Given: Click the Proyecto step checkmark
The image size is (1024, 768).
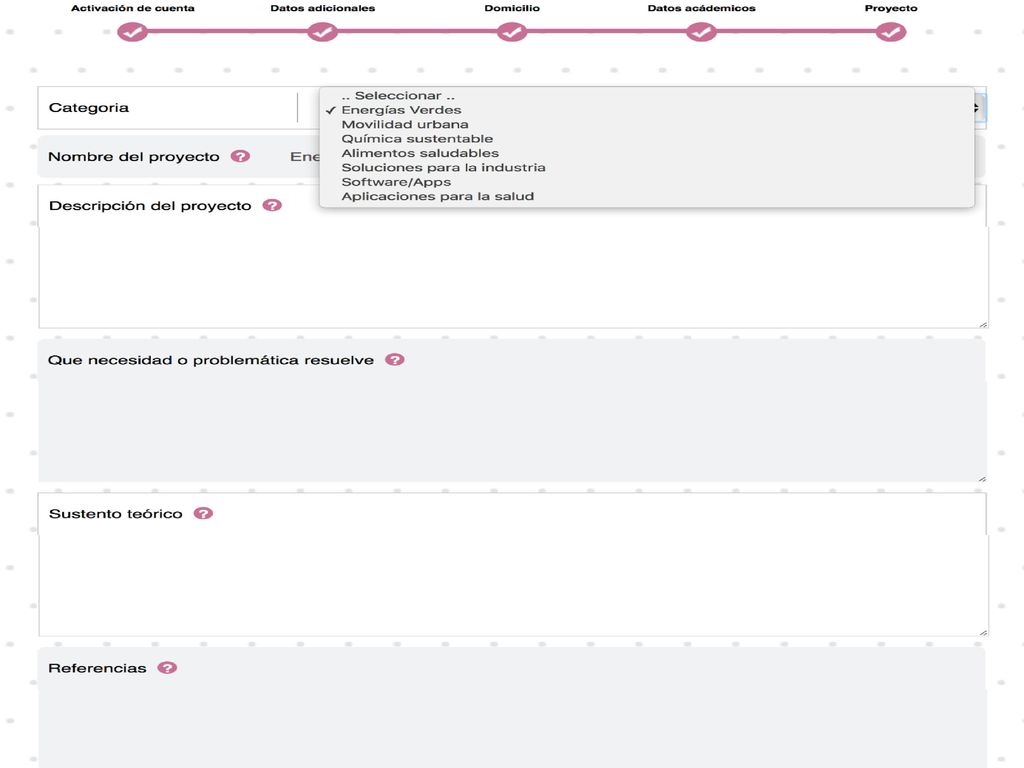Looking at the screenshot, I should tap(891, 31).
